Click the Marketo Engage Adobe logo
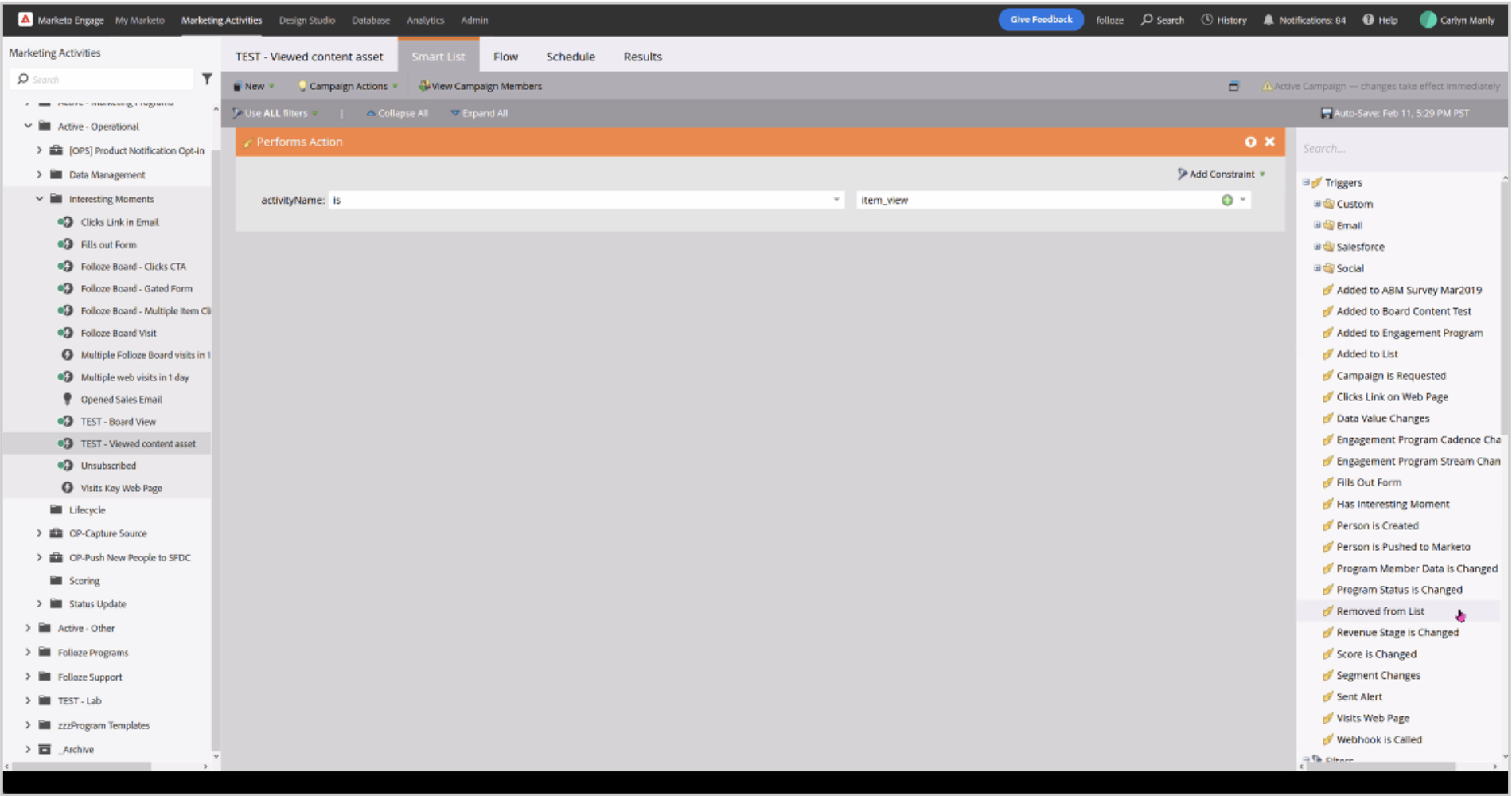 click(25, 20)
